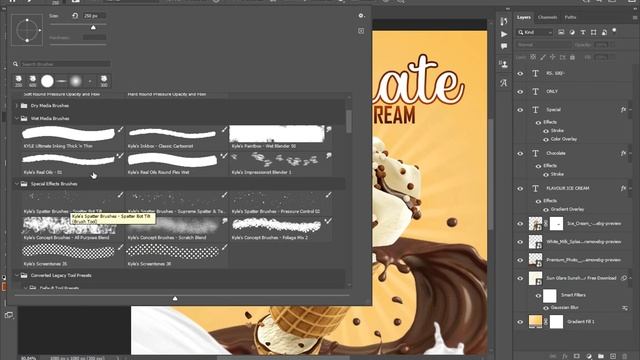The image size is (640, 360).
Task: Open Gaussian Blur filter blending options icon
Action: (625, 308)
